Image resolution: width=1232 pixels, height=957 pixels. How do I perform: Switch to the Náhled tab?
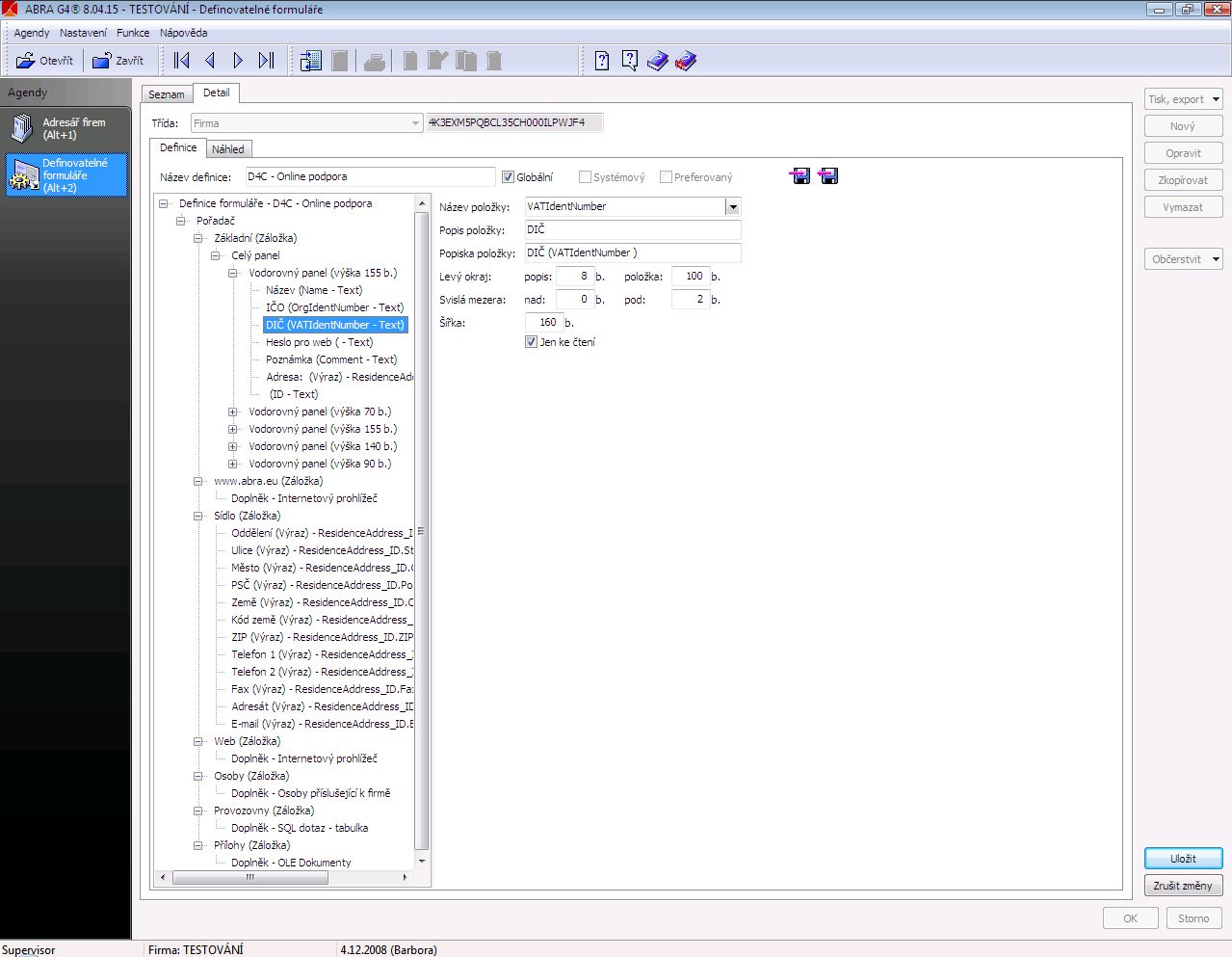tap(228, 149)
